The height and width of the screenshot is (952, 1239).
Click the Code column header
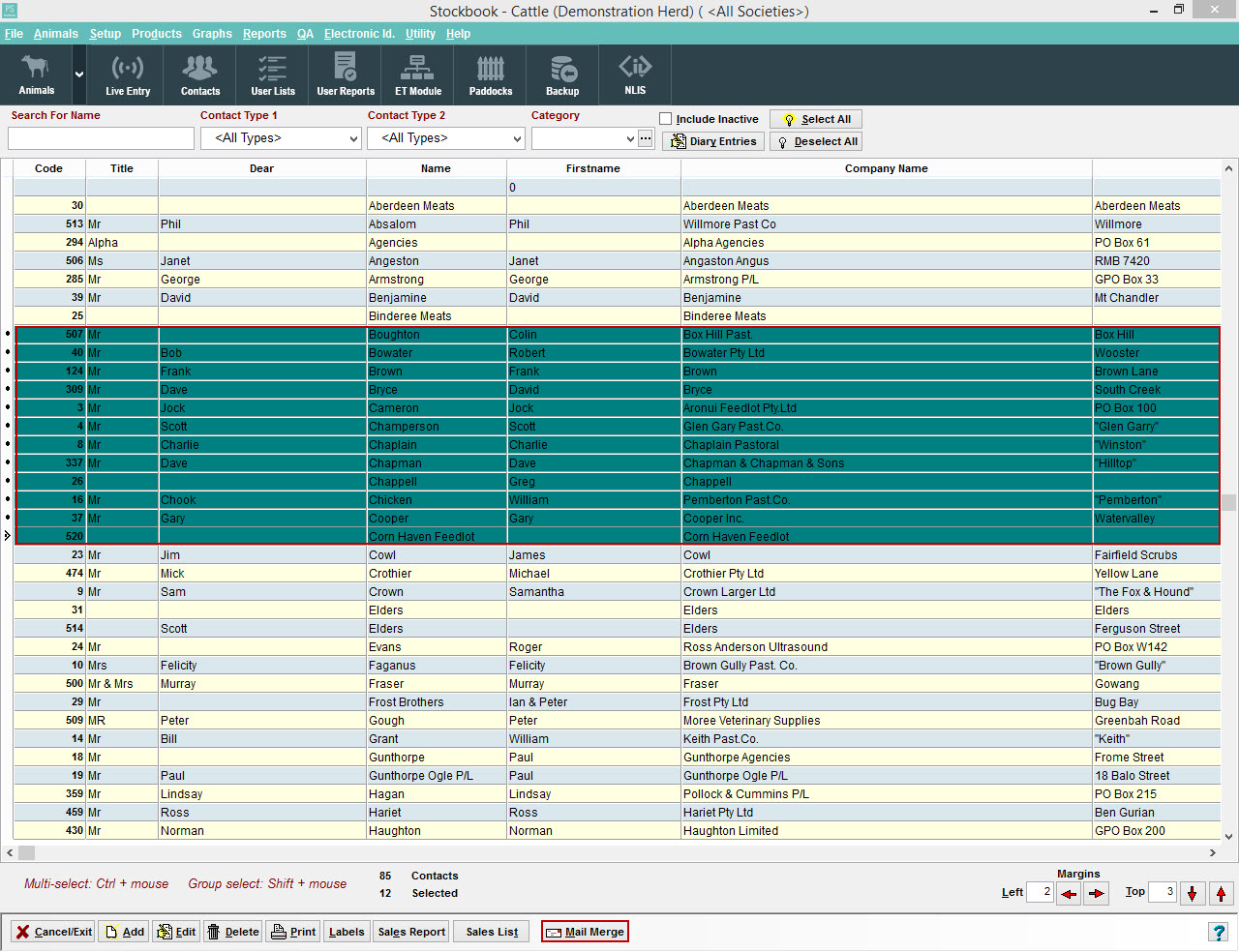(49, 168)
